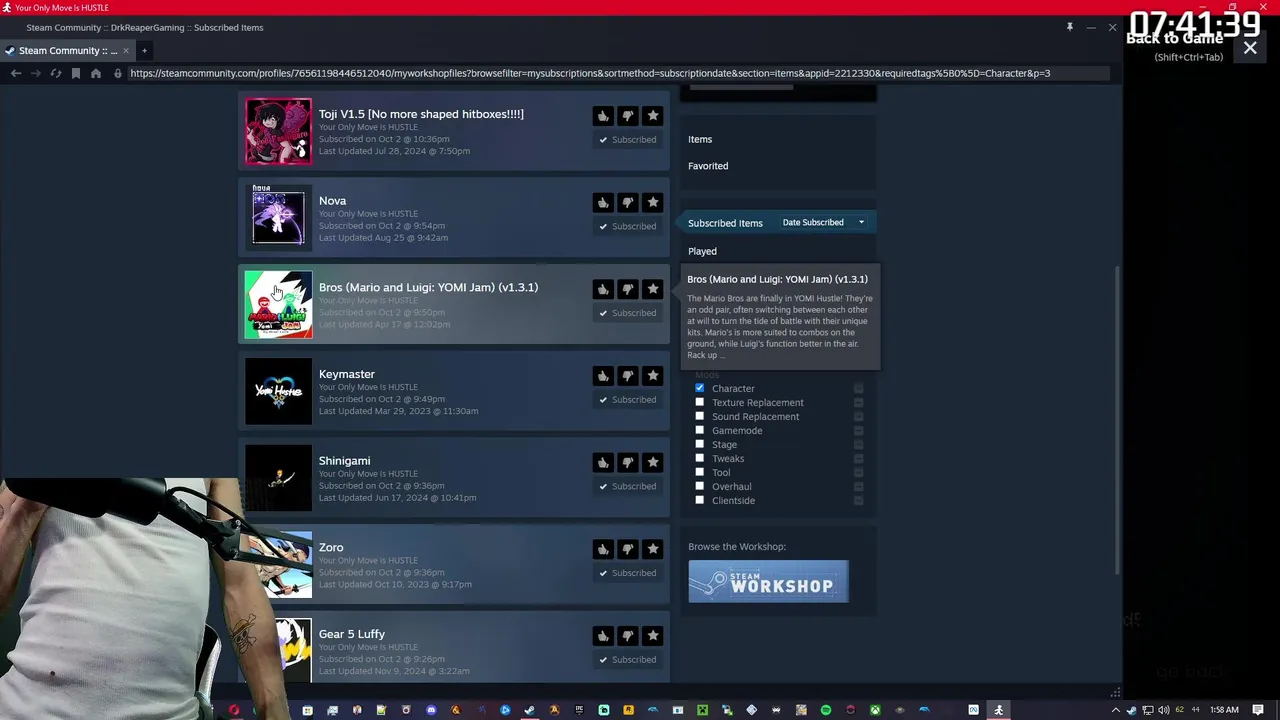Tick the Tweaks checkbox
The width and height of the screenshot is (1280, 720).
tap(699, 458)
